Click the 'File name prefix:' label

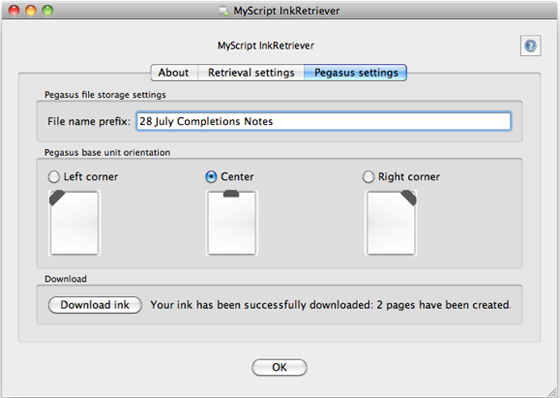click(x=89, y=121)
